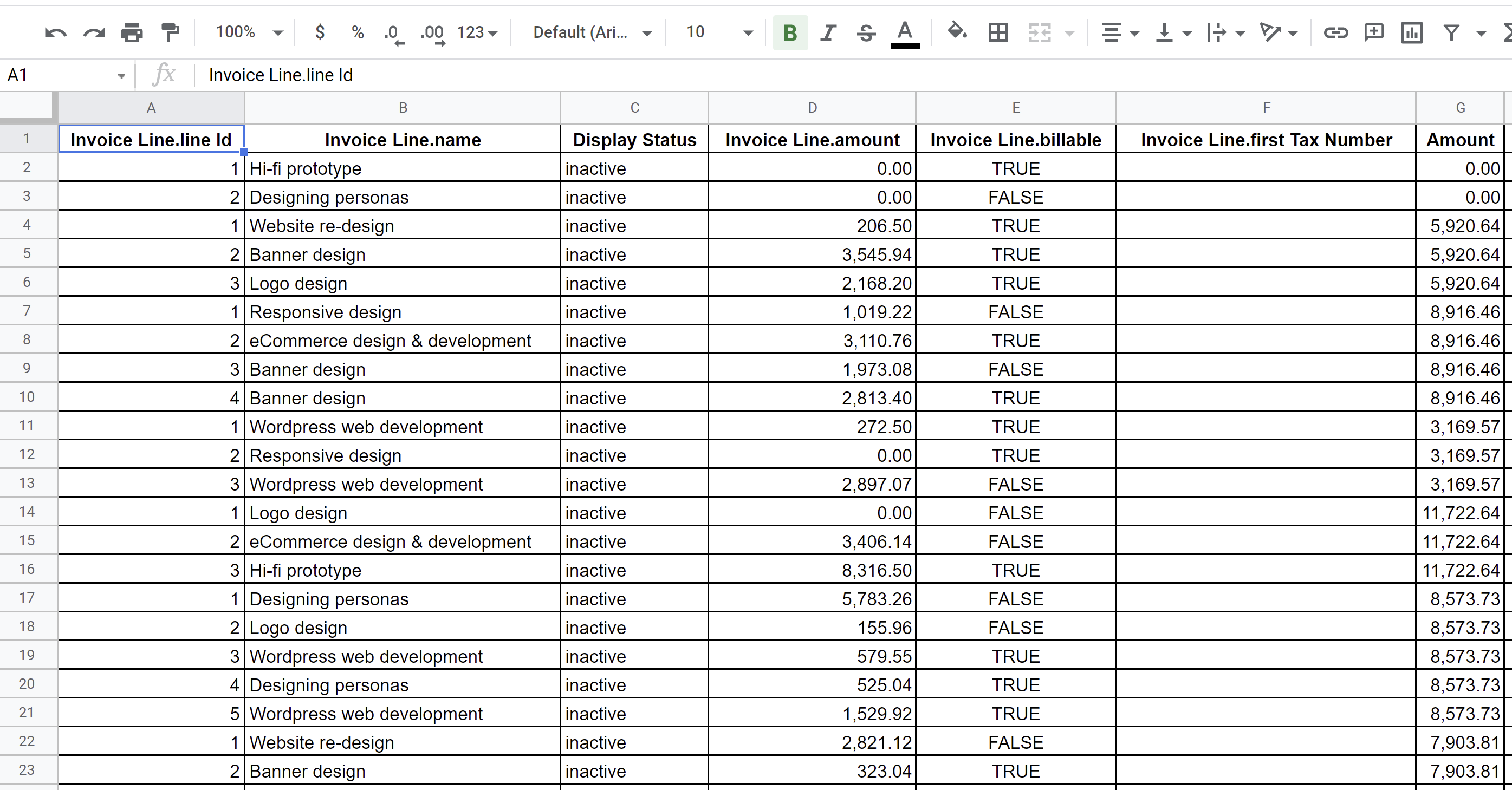
Task: Open the 123 more formats dropdown
Action: pyautogui.click(x=477, y=32)
